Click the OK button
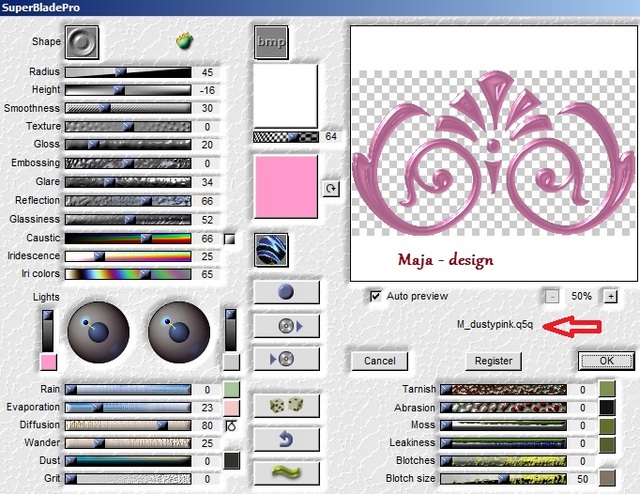 [x=606, y=360]
